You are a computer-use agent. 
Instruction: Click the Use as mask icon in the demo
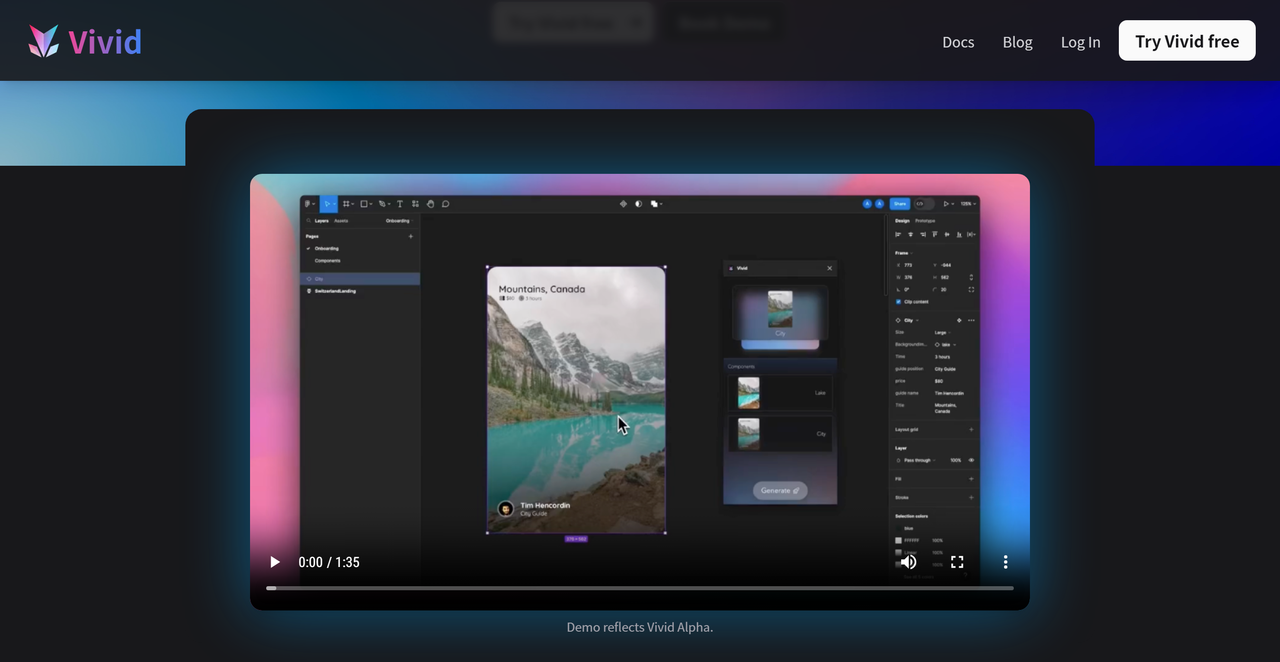click(638, 203)
